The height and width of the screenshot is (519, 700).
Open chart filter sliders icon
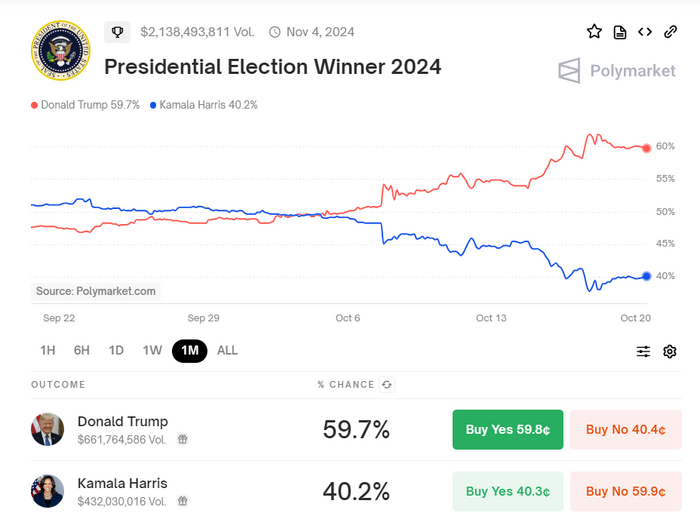click(643, 351)
